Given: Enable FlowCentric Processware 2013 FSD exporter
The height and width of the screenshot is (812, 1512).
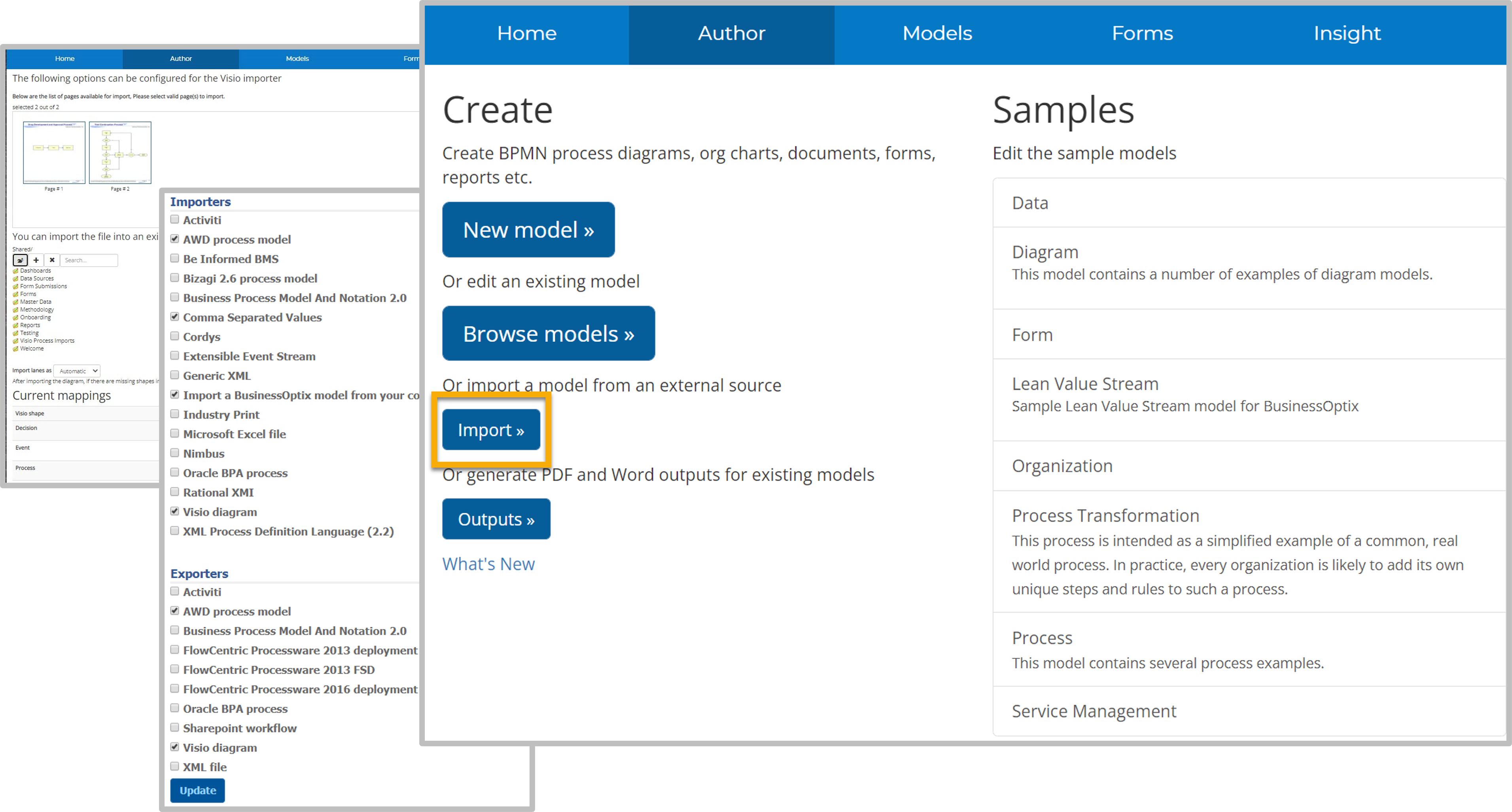Looking at the screenshot, I should coord(174,669).
